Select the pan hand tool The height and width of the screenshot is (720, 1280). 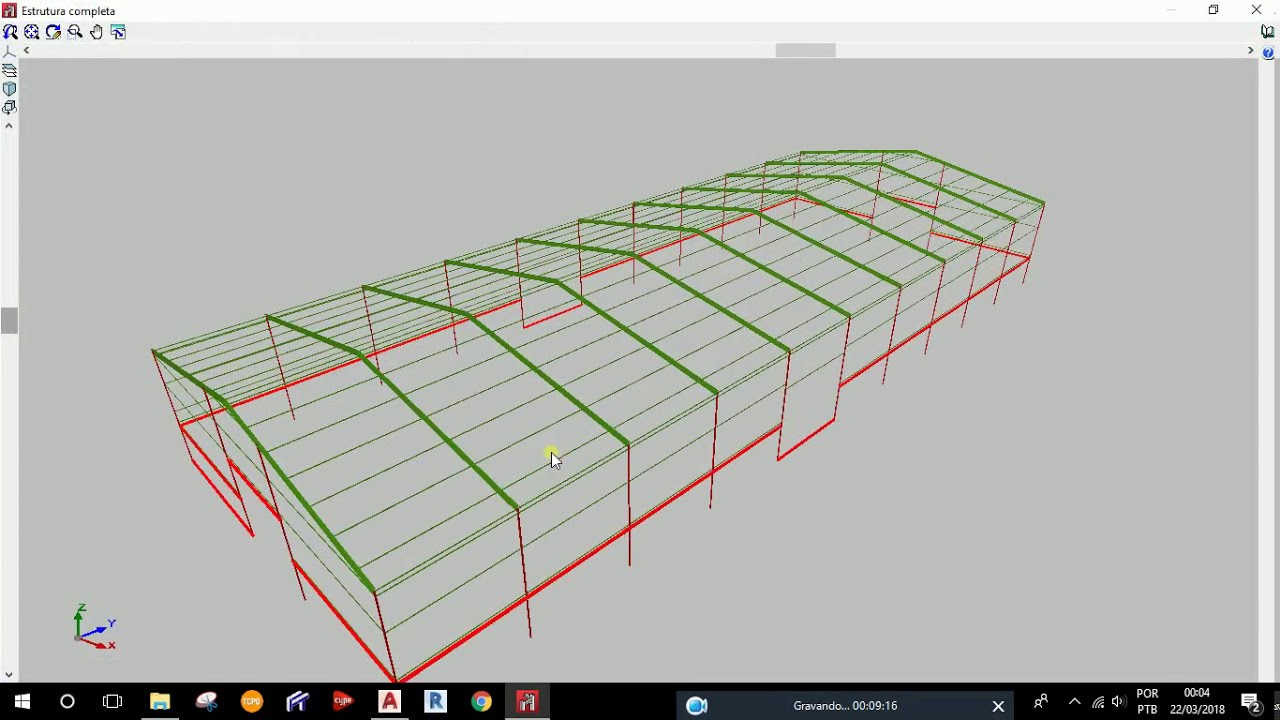coord(97,32)
